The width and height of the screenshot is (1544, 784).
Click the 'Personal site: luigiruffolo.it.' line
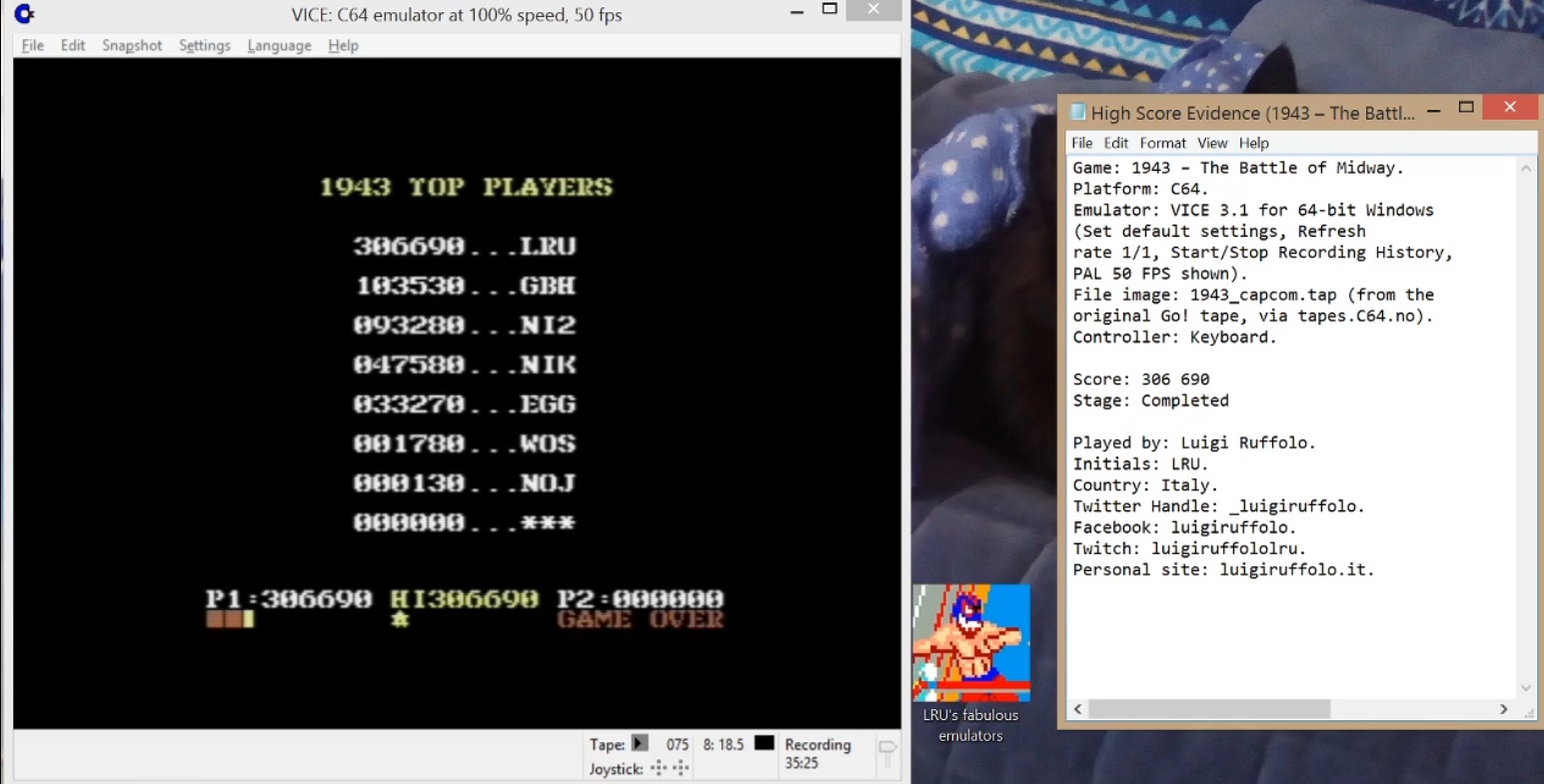(x=1223, y=570)
